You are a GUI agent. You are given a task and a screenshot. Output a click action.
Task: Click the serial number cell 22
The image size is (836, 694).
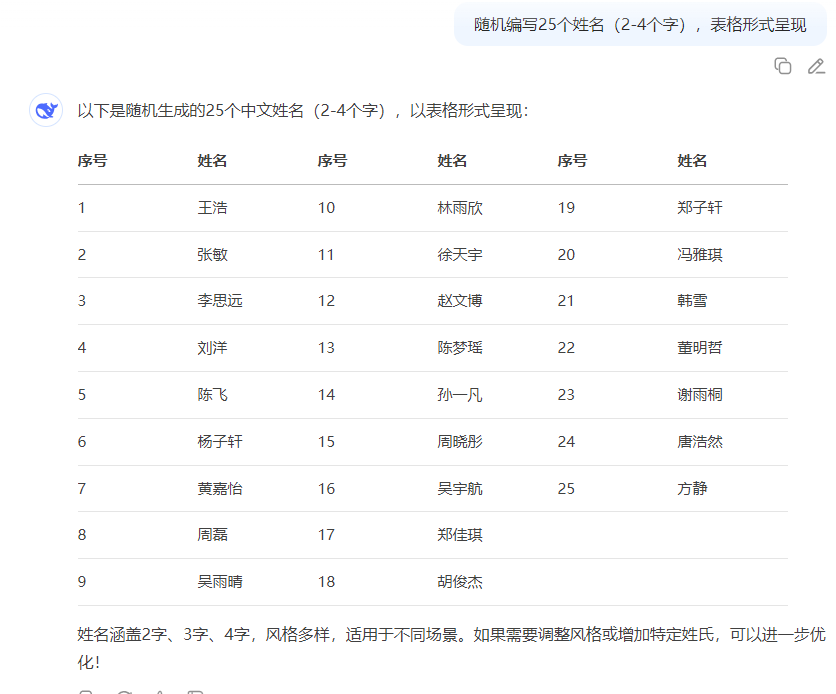(566, 348)
